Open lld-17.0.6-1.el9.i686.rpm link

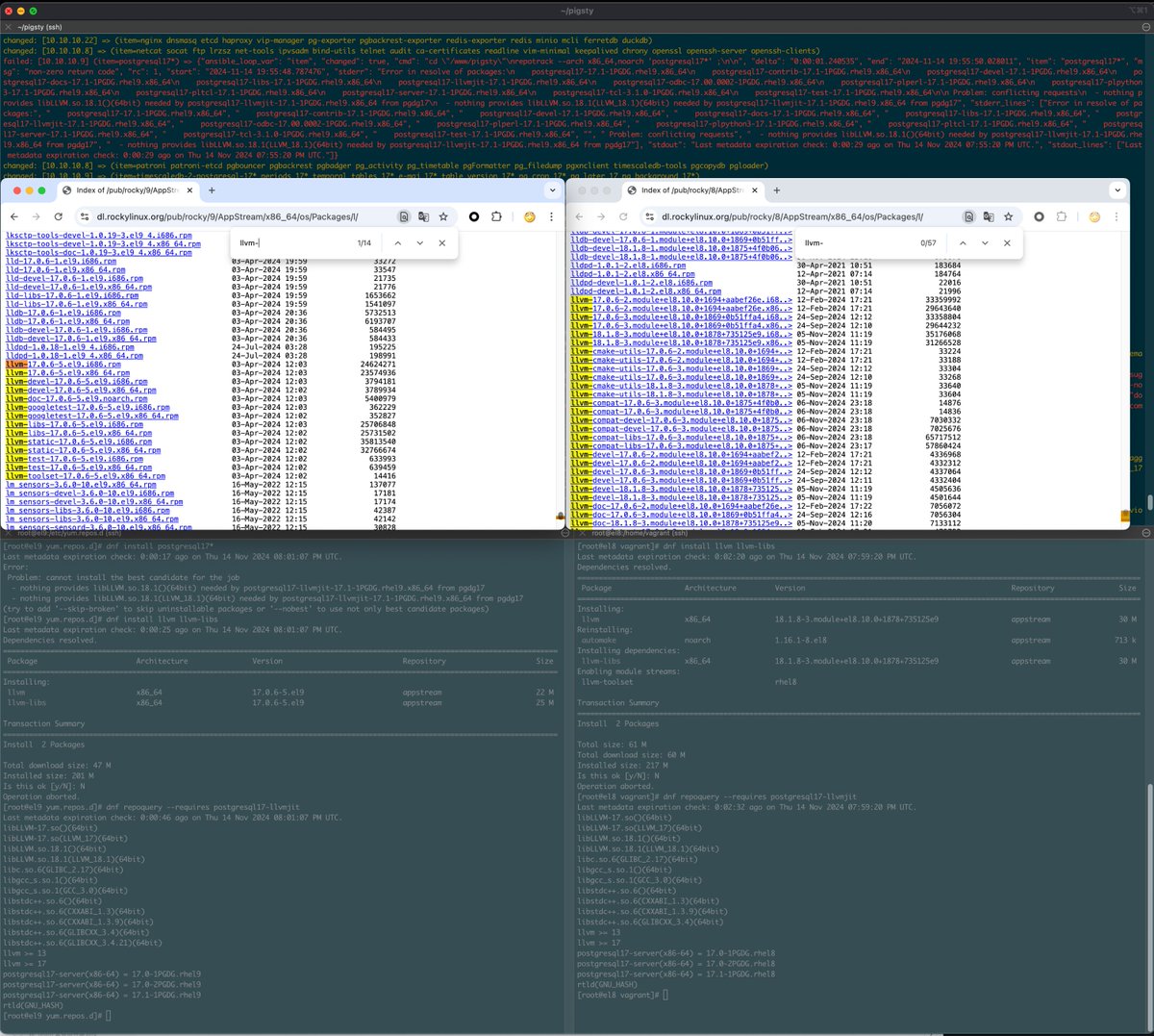click(x=62, y=262)
